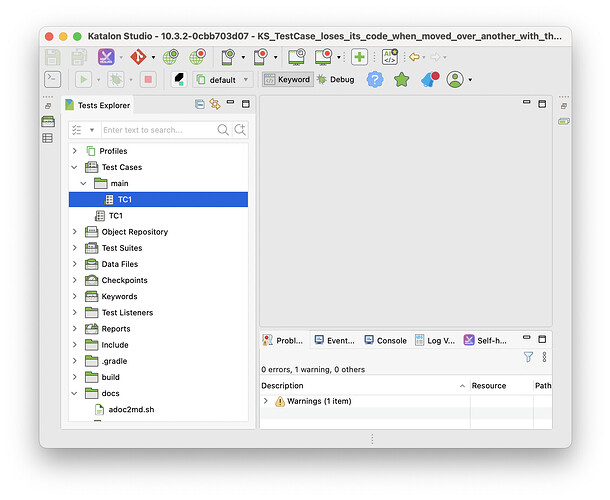This screenshot has height=500, width=610.
Task: Open the Spy Web globe icon
Action: pyautogui.click(x=170, y=57)
